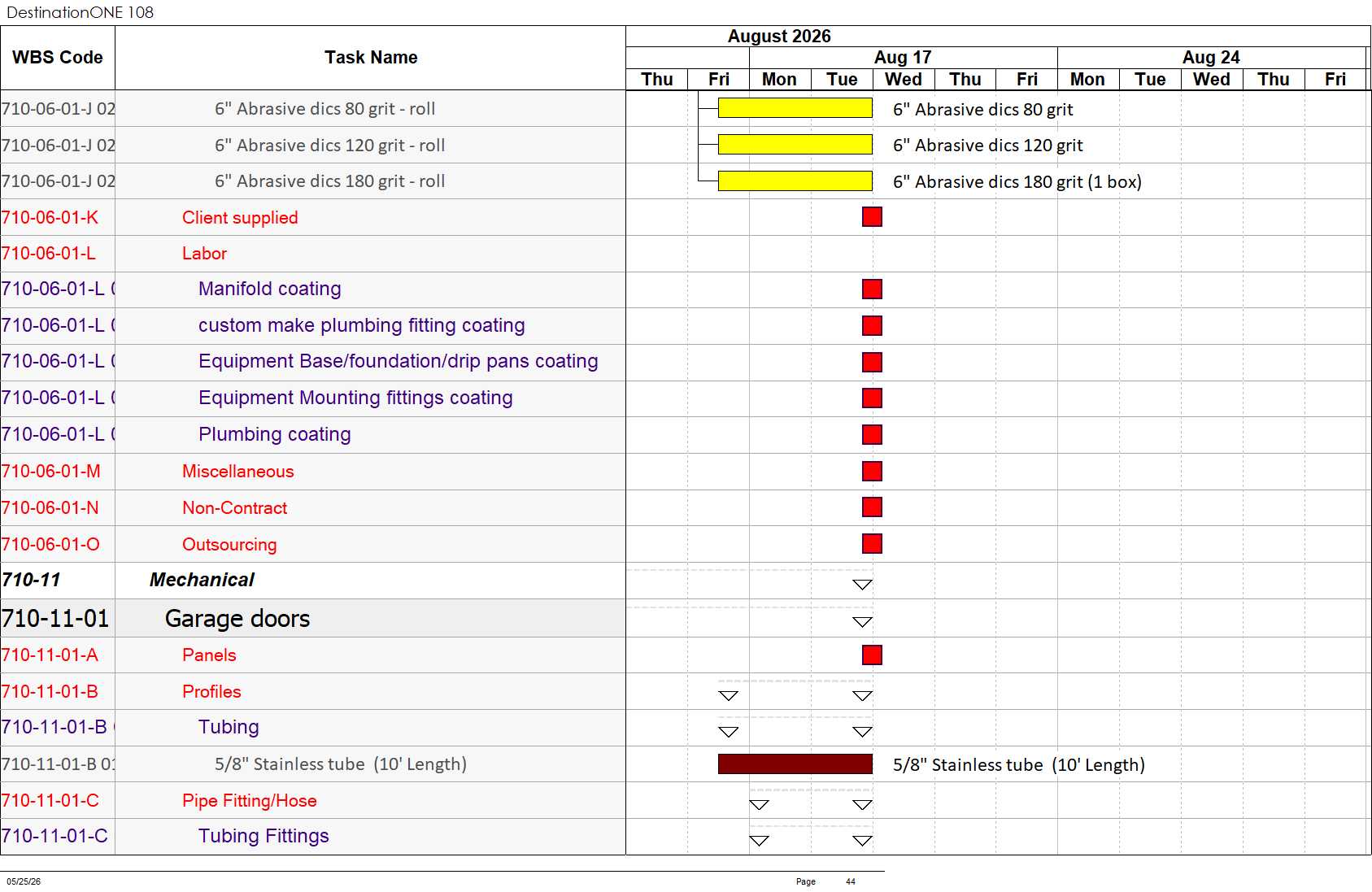Screen dimensions: 1372x892
Task: Click summary start triangle in Tubing row
Action: pyautogui.click(x=729, y=732)
